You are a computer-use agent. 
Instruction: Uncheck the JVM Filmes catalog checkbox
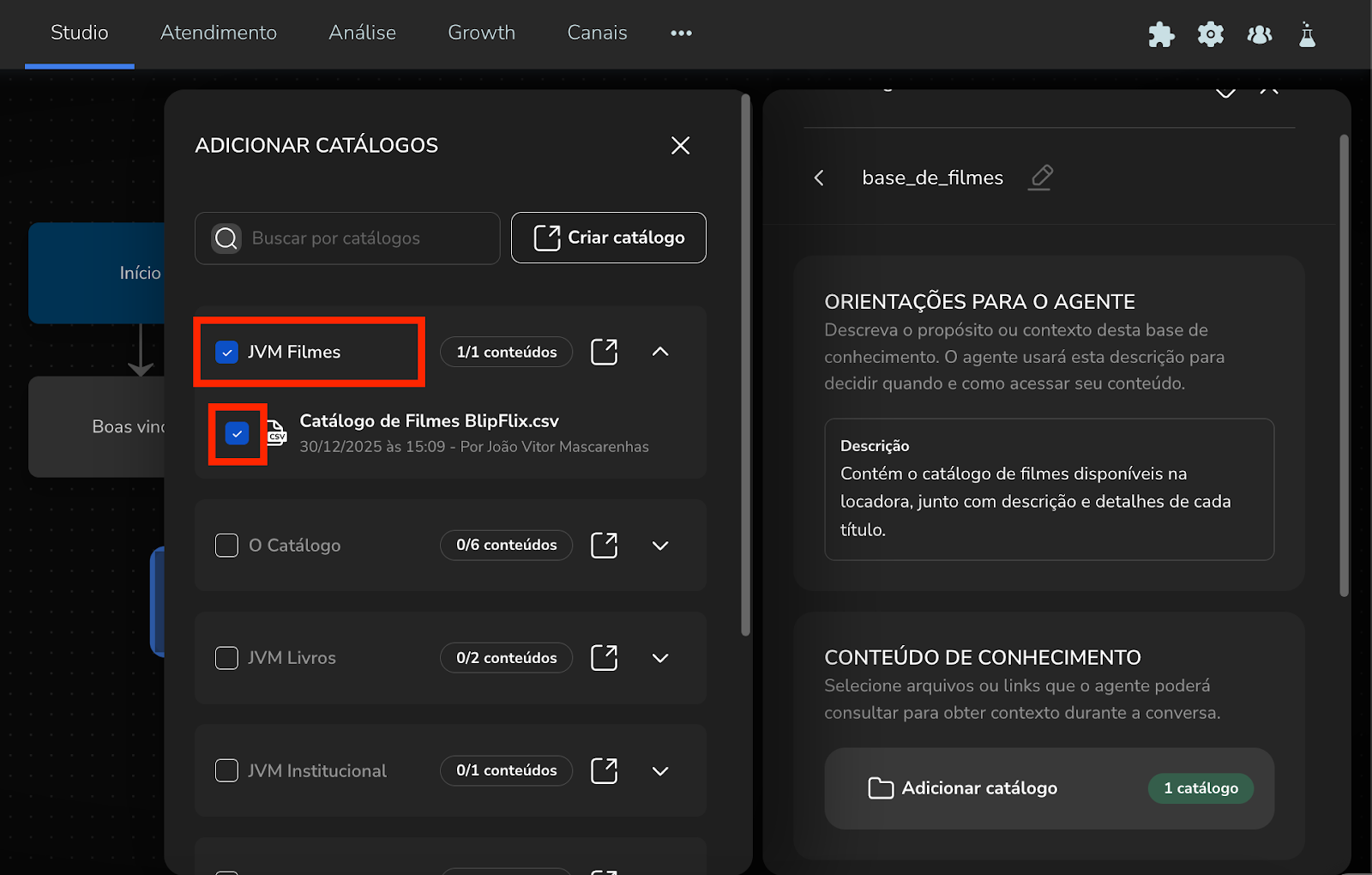pyautogui.click(x=226, y=353)
